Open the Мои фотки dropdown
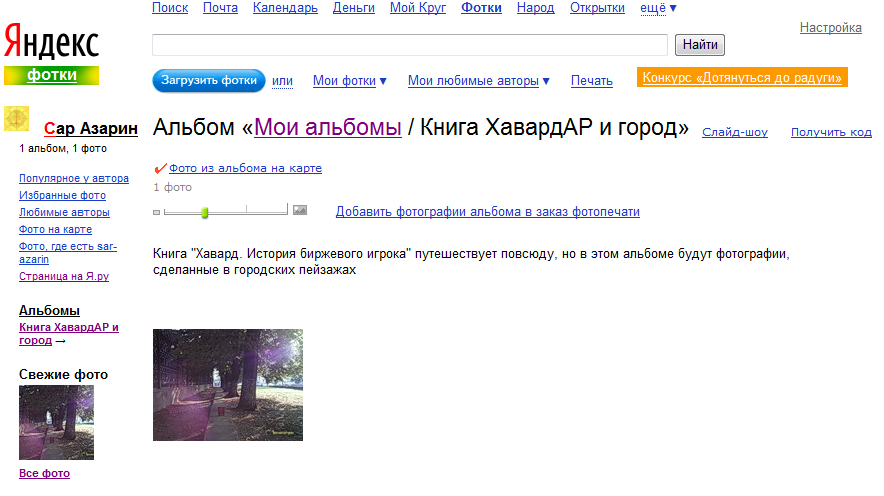Image resolution: width=884 pixels, height=496 pixels. pos(350,81)
